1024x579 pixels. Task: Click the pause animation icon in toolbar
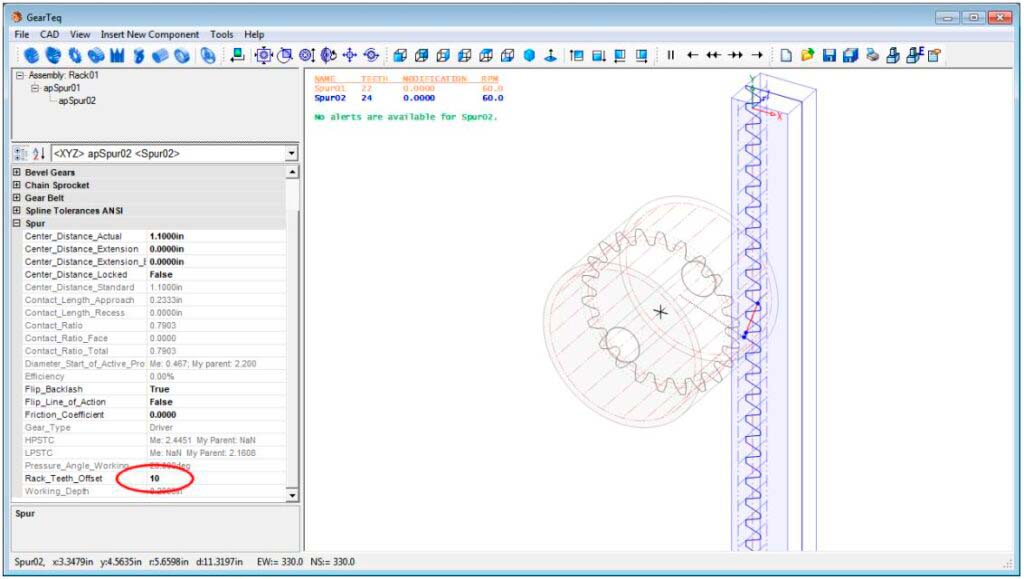click(x=671, y=56)
